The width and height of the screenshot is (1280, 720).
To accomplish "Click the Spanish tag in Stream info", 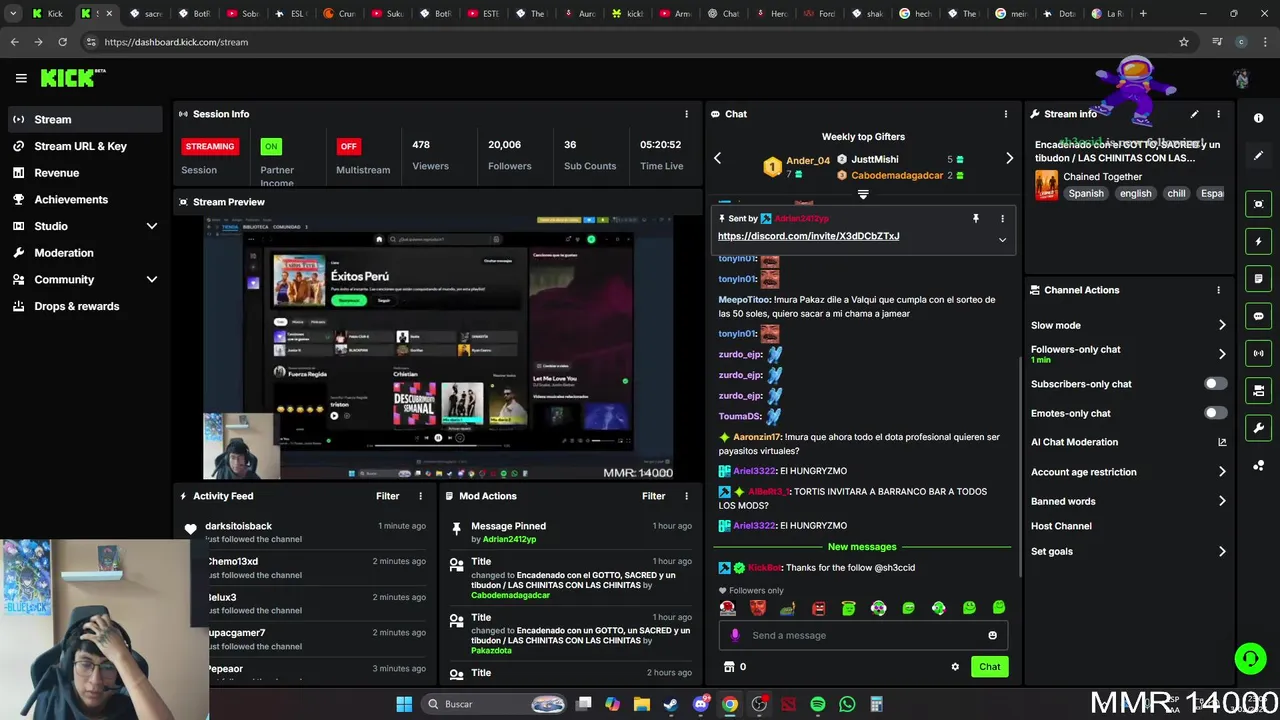I will 1085,193.
